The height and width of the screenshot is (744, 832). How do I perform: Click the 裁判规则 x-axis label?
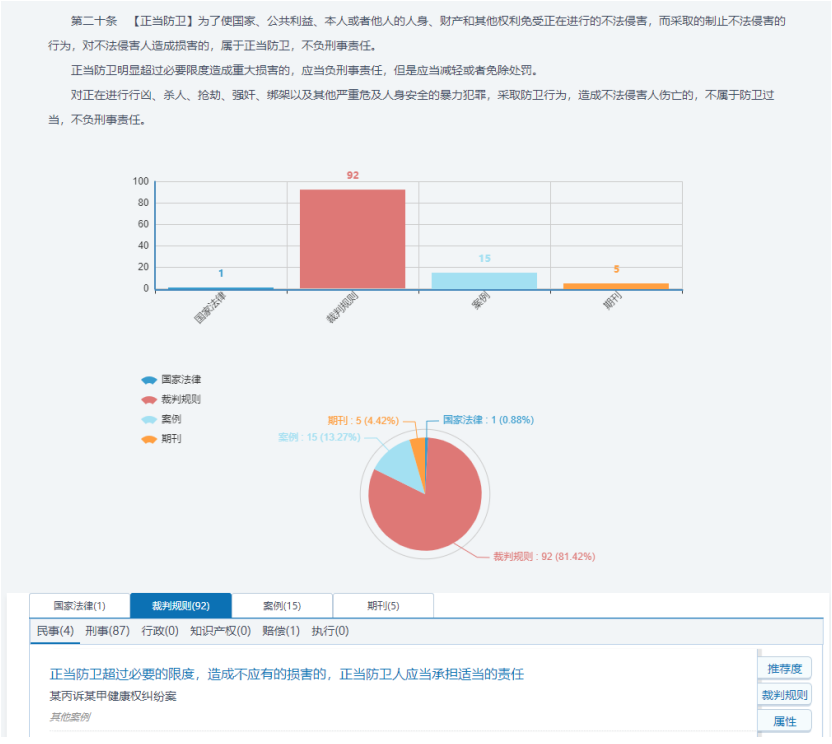342,308
